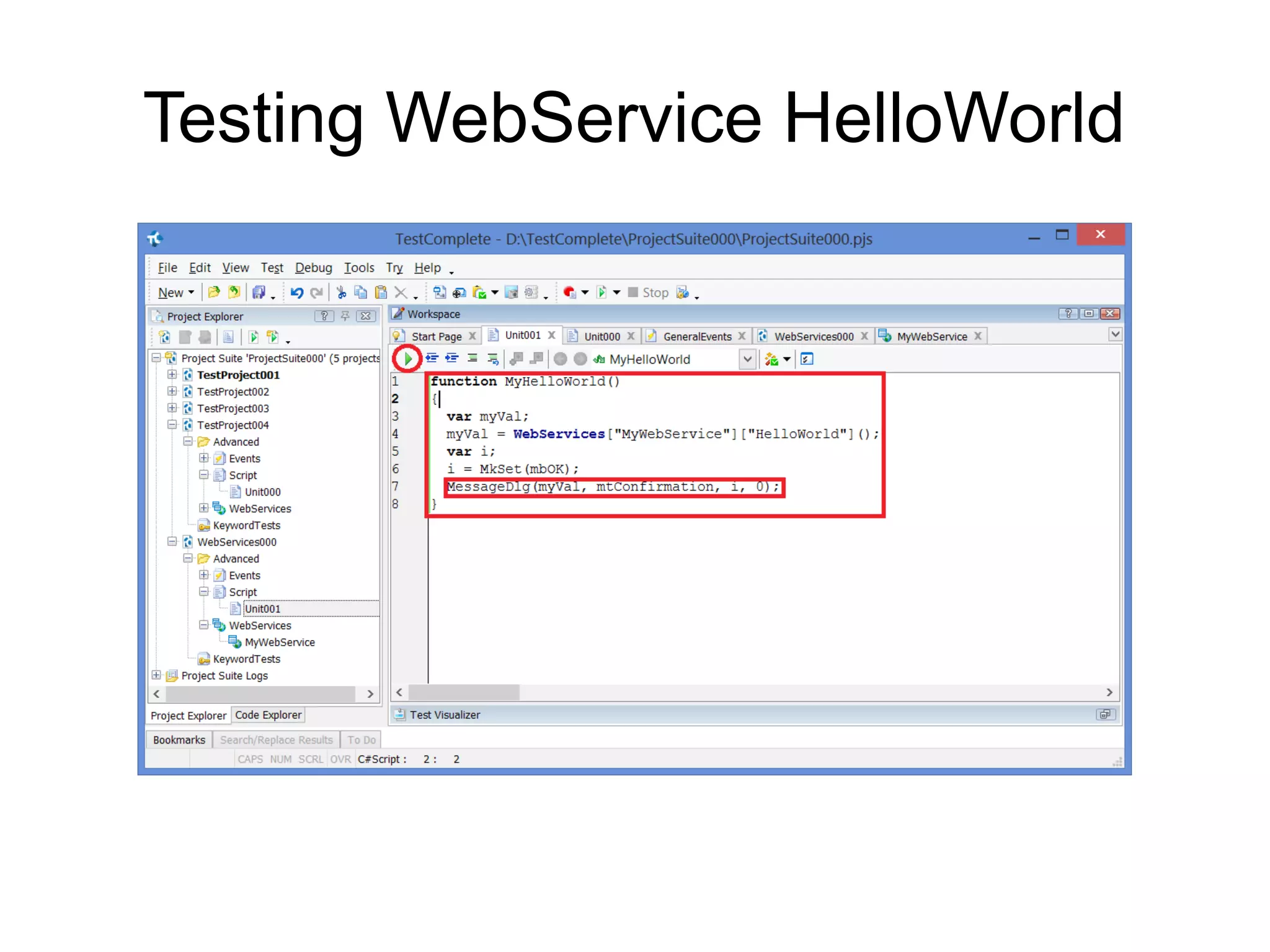Open the workspace tab list dropdown

[1114, 335]
